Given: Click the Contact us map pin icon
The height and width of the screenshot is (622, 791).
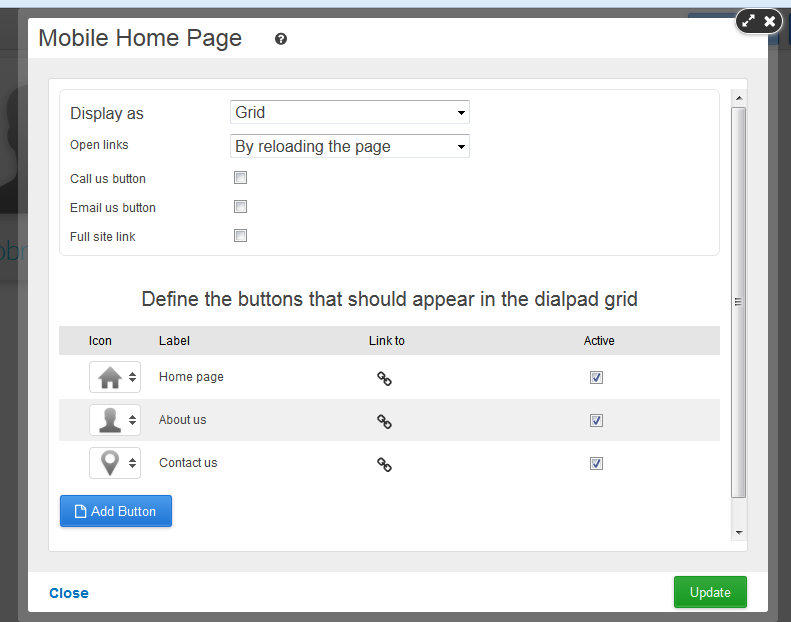Looking at the screenshot, I should [109, 463].
